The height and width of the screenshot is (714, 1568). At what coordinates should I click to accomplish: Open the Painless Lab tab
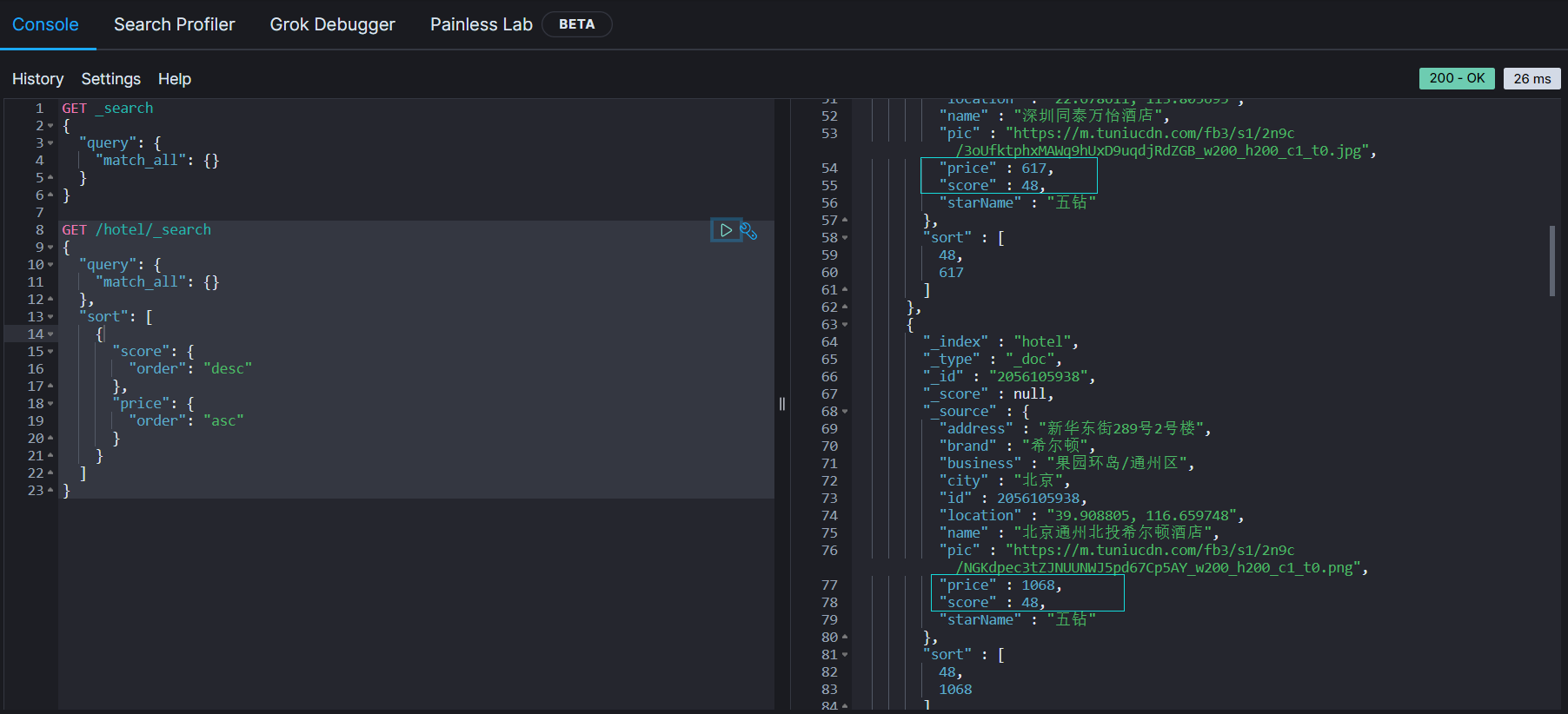coord(481,24)
